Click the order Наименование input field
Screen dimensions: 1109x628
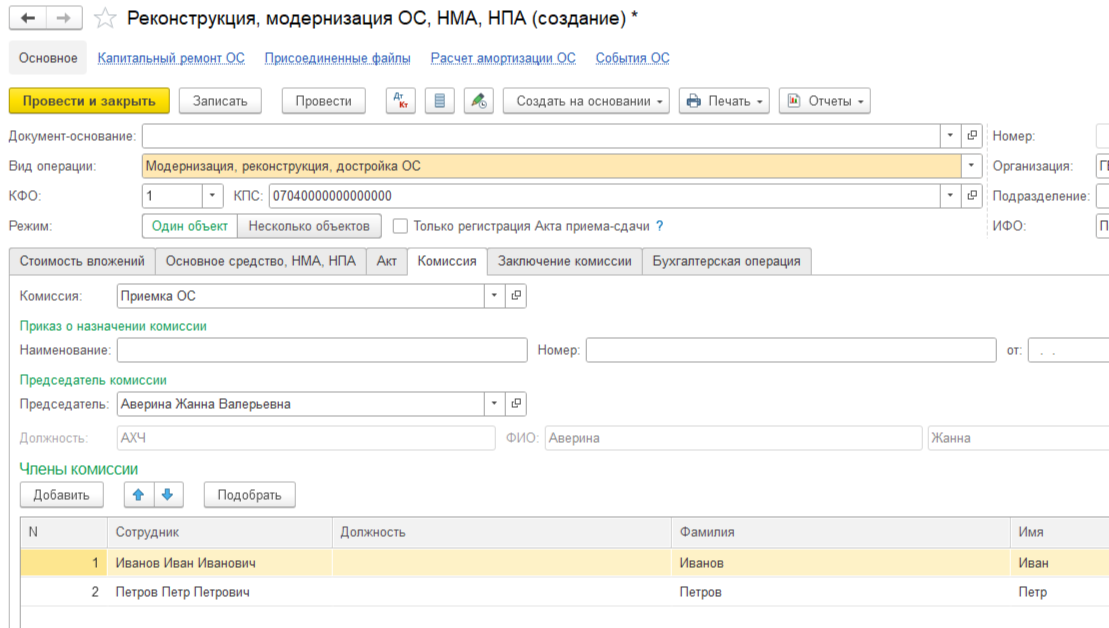(x=322, y=350)
